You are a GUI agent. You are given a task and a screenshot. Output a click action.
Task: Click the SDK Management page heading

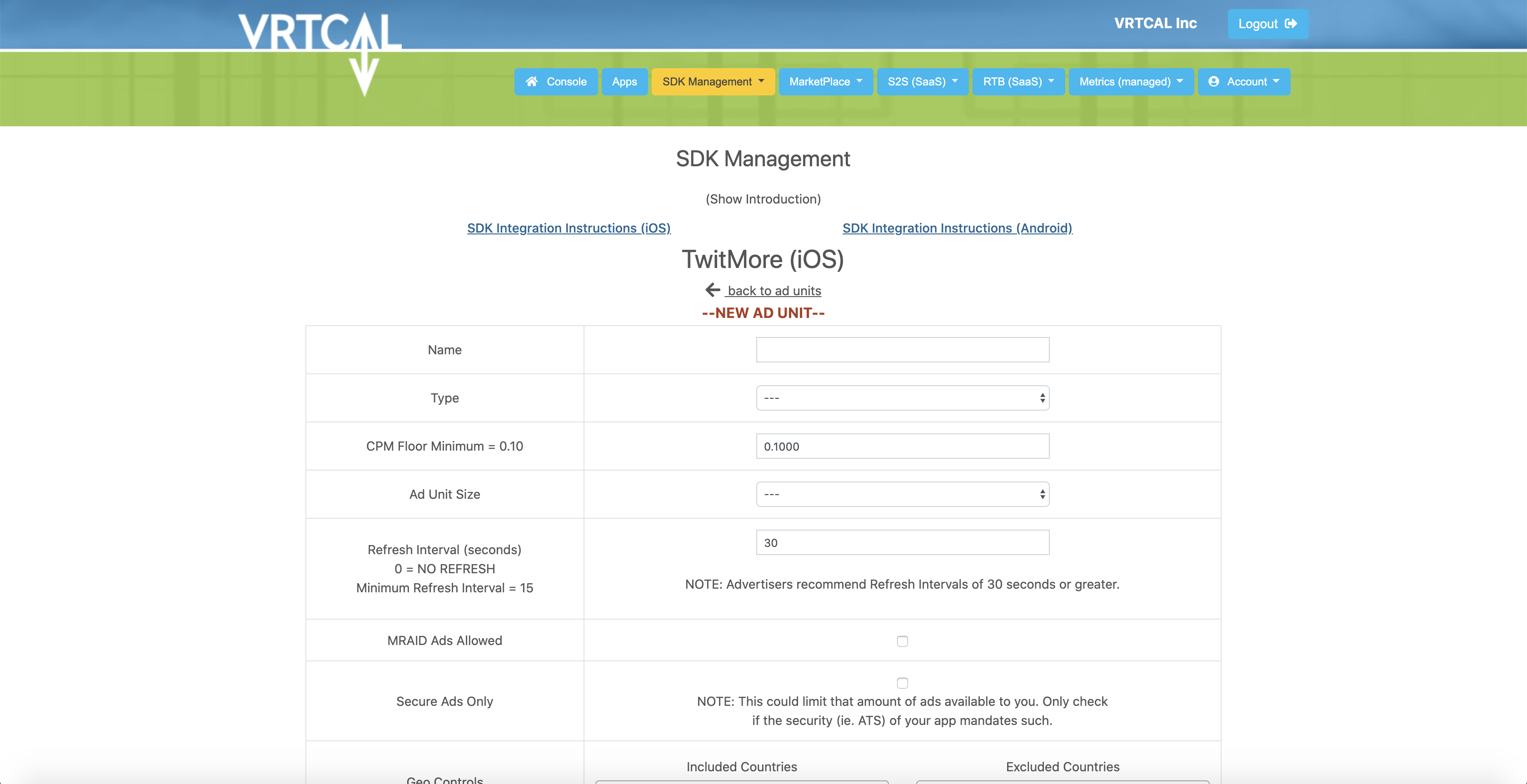pos(763,159)
